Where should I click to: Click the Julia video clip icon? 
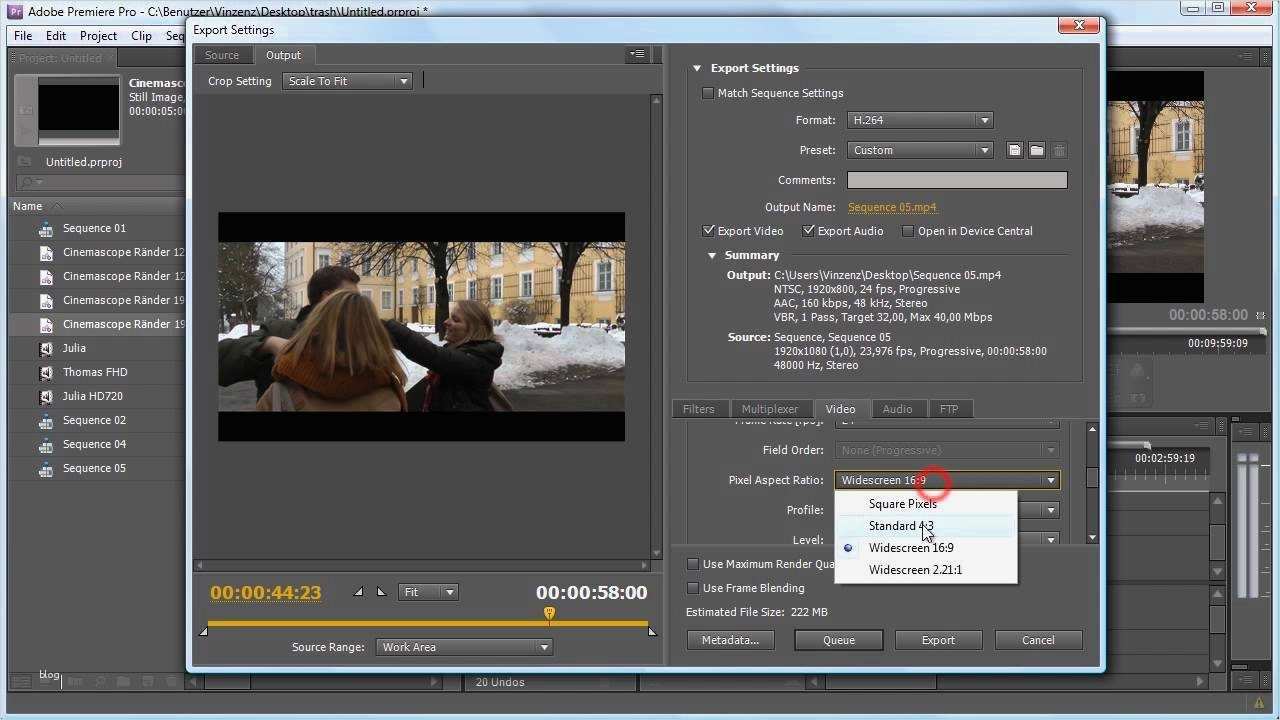pyautogui.click(x=46, y=348)
